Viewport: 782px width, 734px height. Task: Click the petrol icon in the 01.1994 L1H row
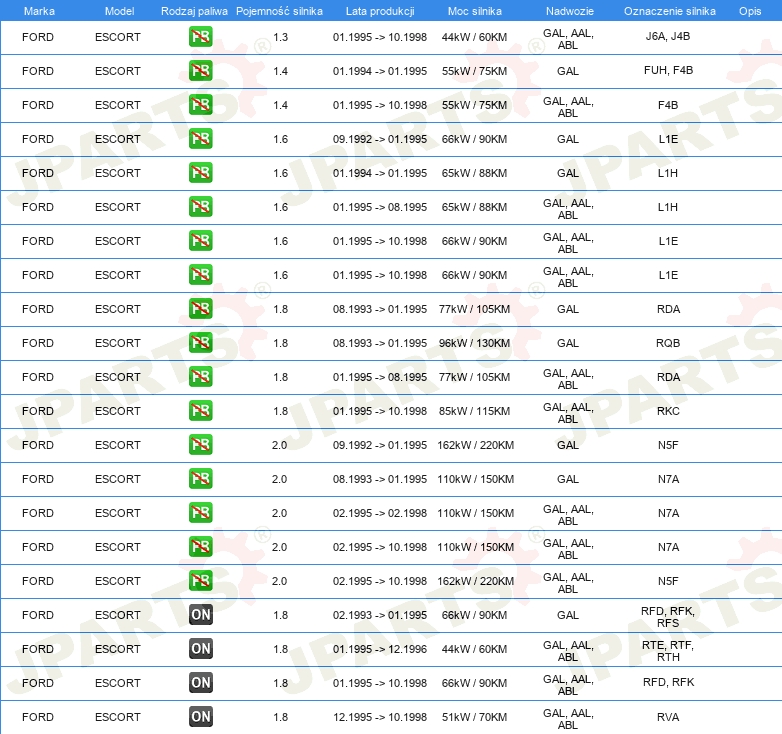point(200,173)
